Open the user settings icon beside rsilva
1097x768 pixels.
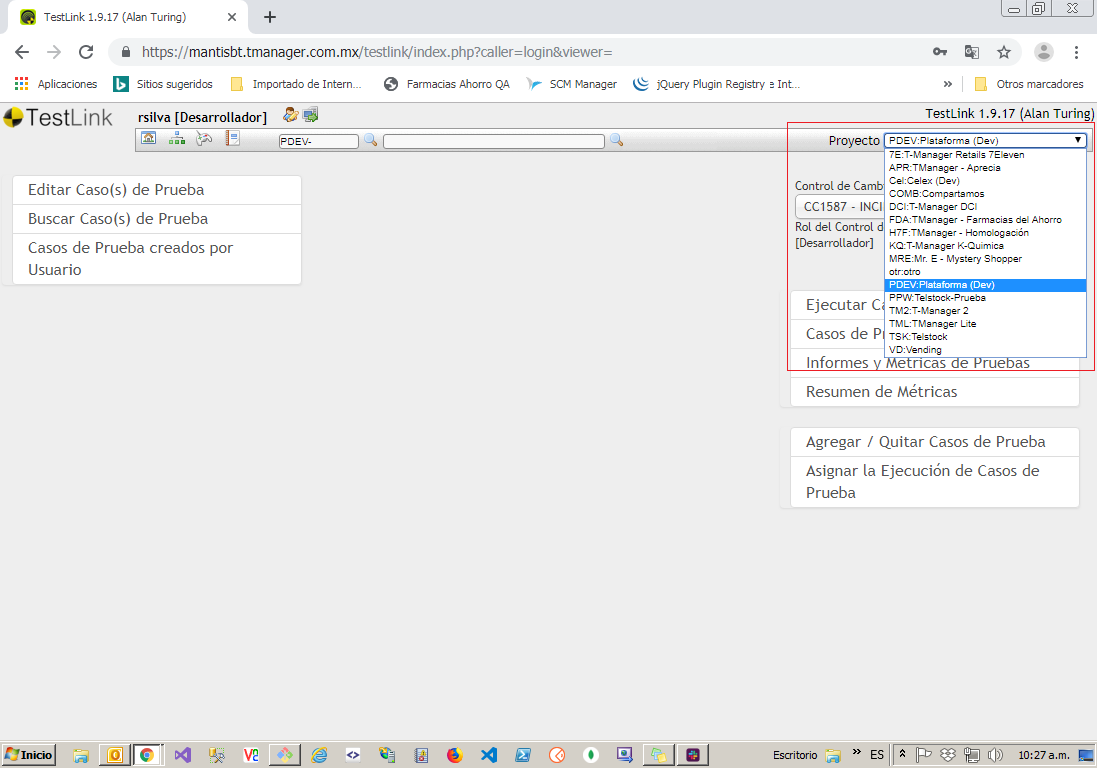click(x=290, y=115)
